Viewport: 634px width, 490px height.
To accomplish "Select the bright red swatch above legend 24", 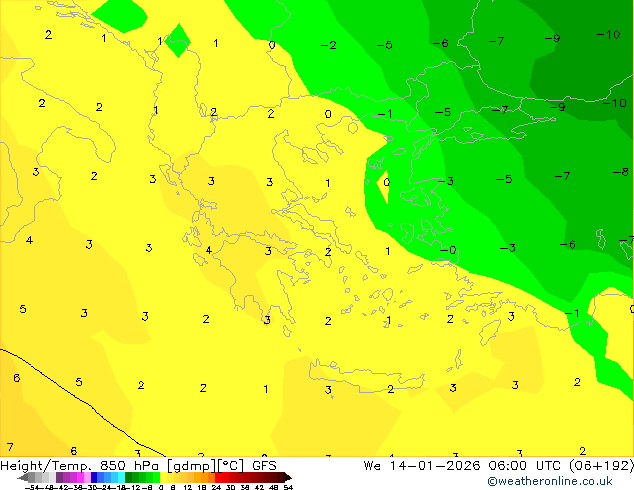I will point(218,477).
